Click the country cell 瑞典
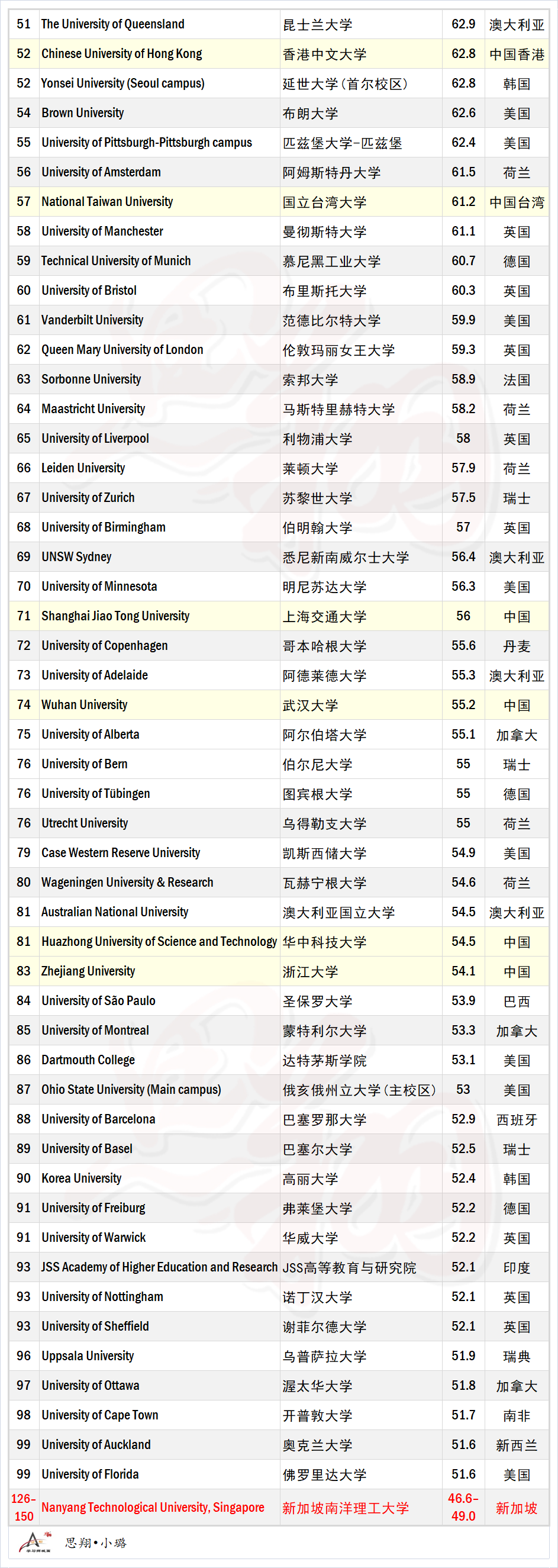The height and width of the screenshot is (1568, 558). pyautogui.click(x=517, y=1357)
